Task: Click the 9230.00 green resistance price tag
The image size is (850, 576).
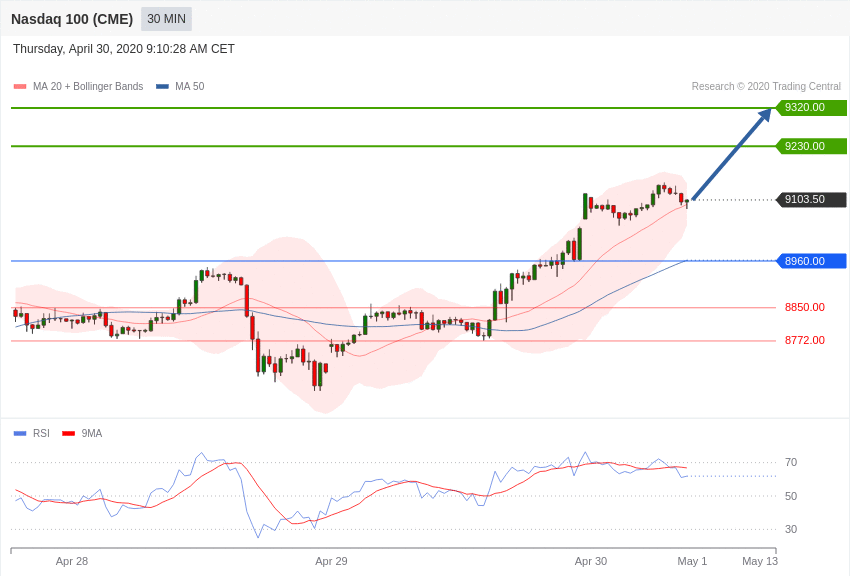Action: (812, 146)
